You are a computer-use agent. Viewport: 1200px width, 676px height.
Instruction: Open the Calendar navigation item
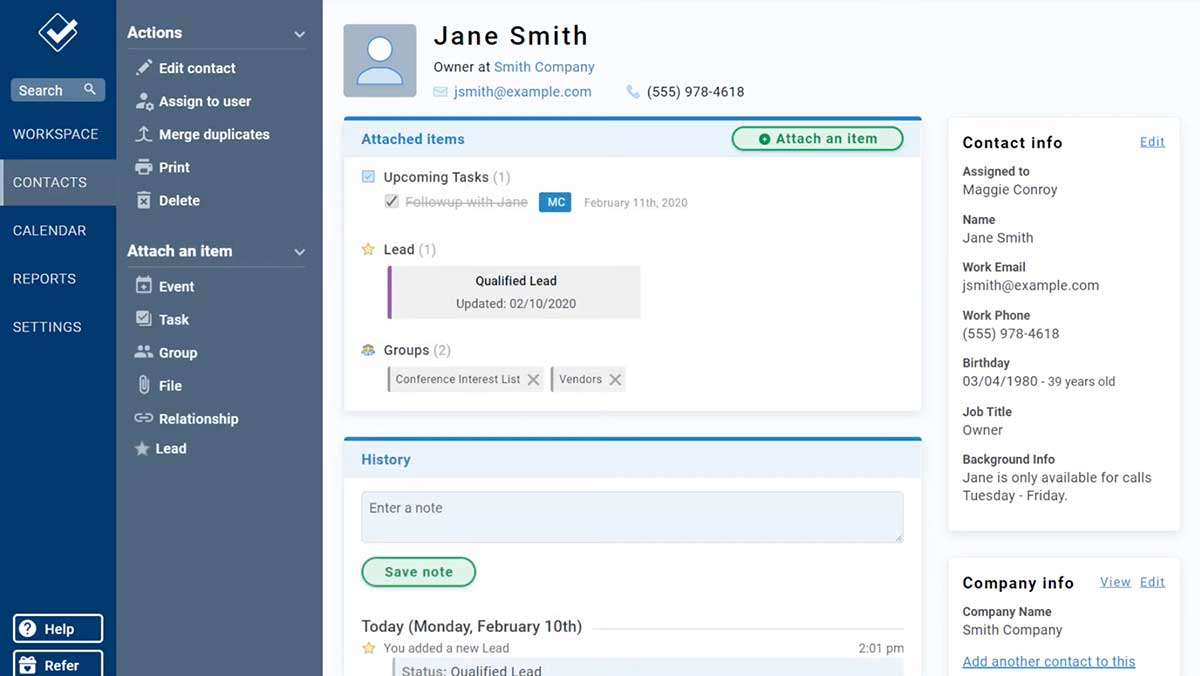49,230
